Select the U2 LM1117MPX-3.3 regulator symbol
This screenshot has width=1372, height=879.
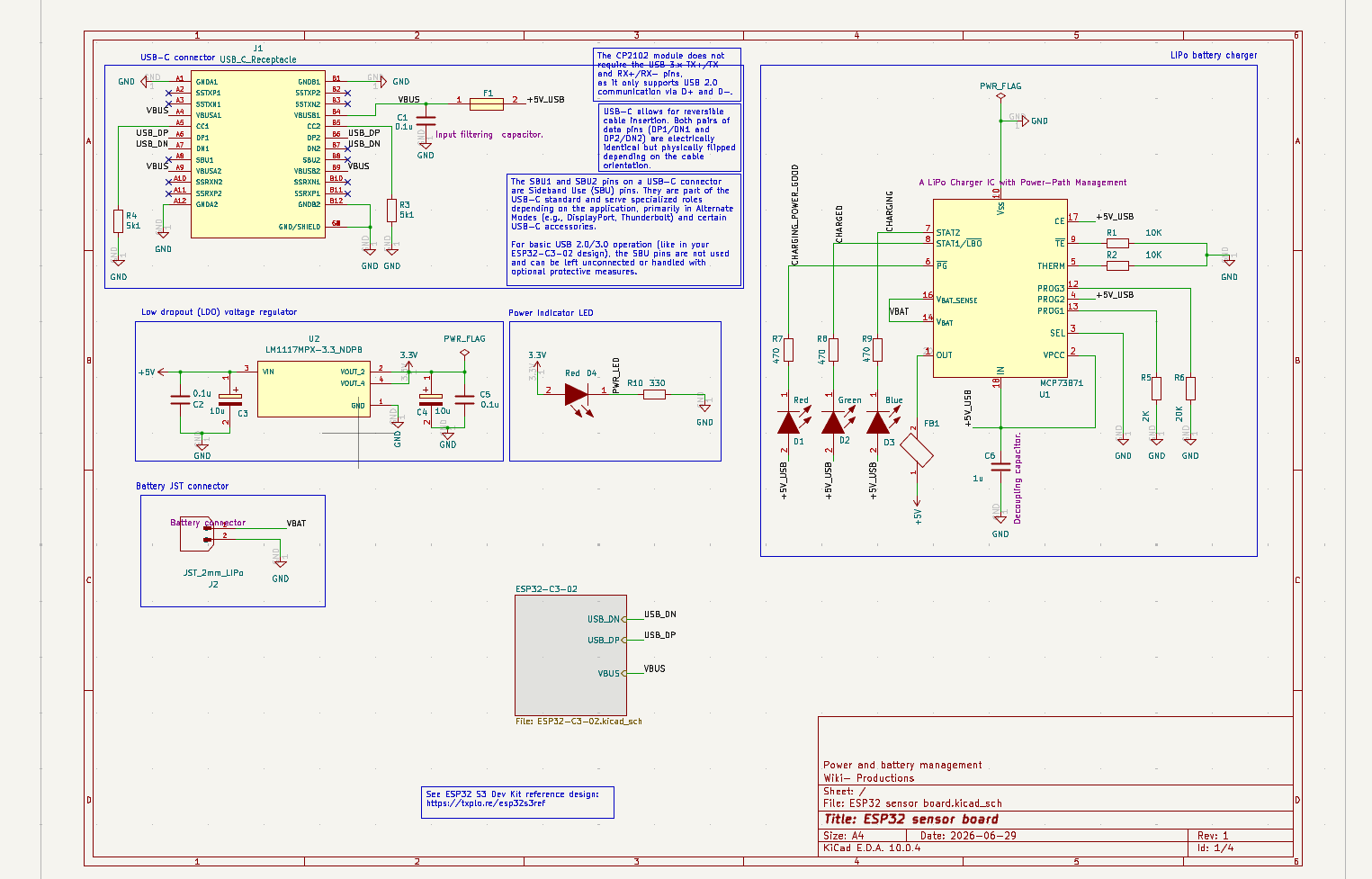click(313, 390)
